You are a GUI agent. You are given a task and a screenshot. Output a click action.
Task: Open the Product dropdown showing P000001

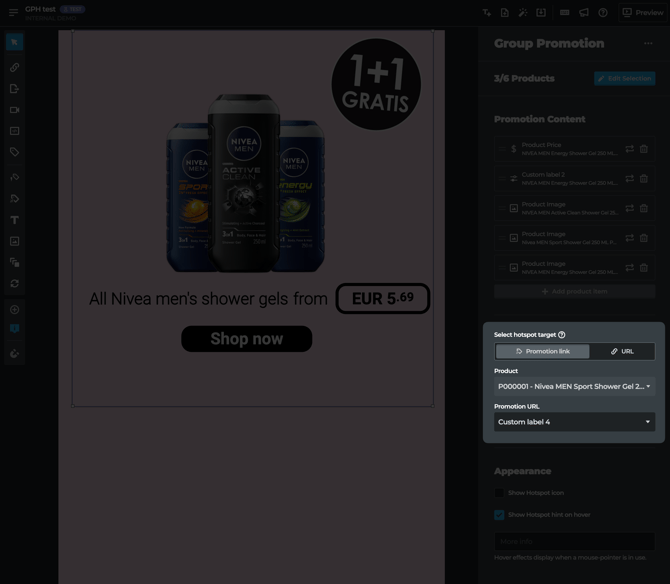point(574,386)
